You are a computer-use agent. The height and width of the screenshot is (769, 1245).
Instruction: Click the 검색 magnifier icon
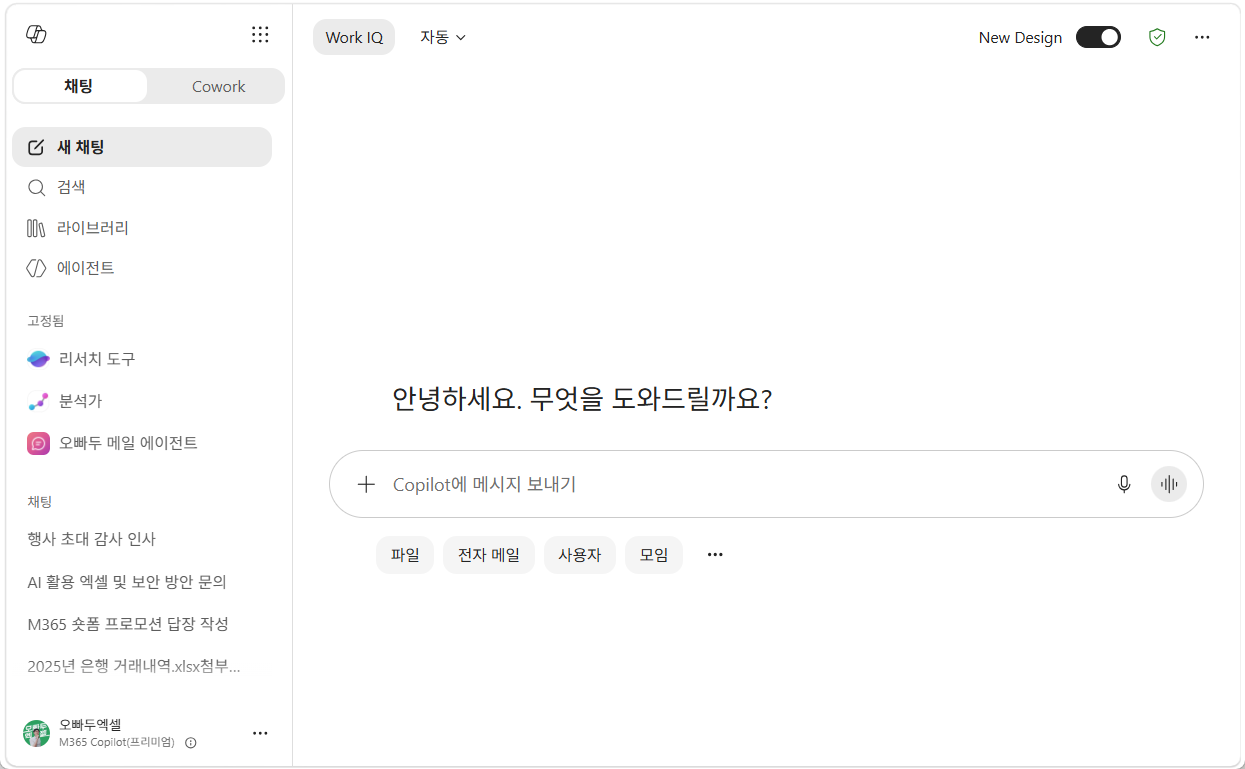pos(36,187)
